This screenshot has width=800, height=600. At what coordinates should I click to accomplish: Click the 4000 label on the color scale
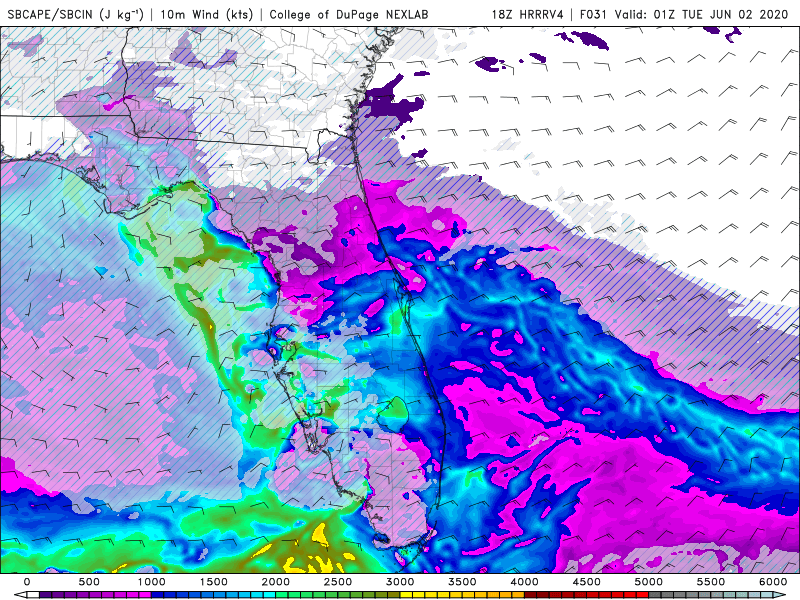click(x=524, y=582)
